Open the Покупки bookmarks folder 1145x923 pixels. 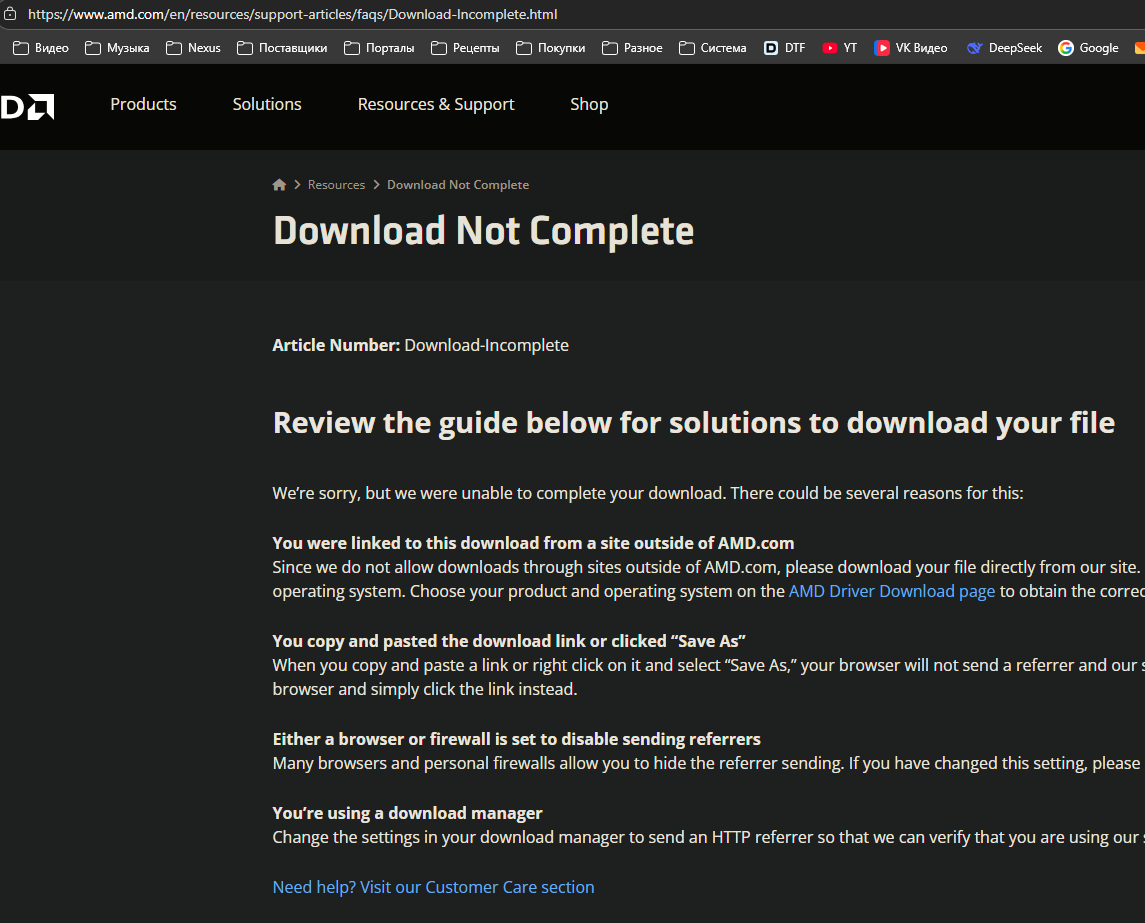(x=551, y=48)
